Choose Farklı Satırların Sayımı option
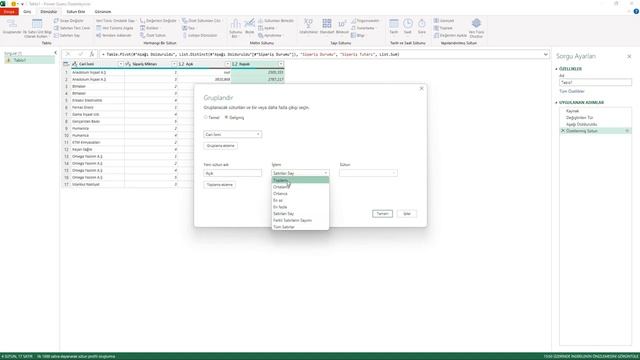 [x=300, y=220]
